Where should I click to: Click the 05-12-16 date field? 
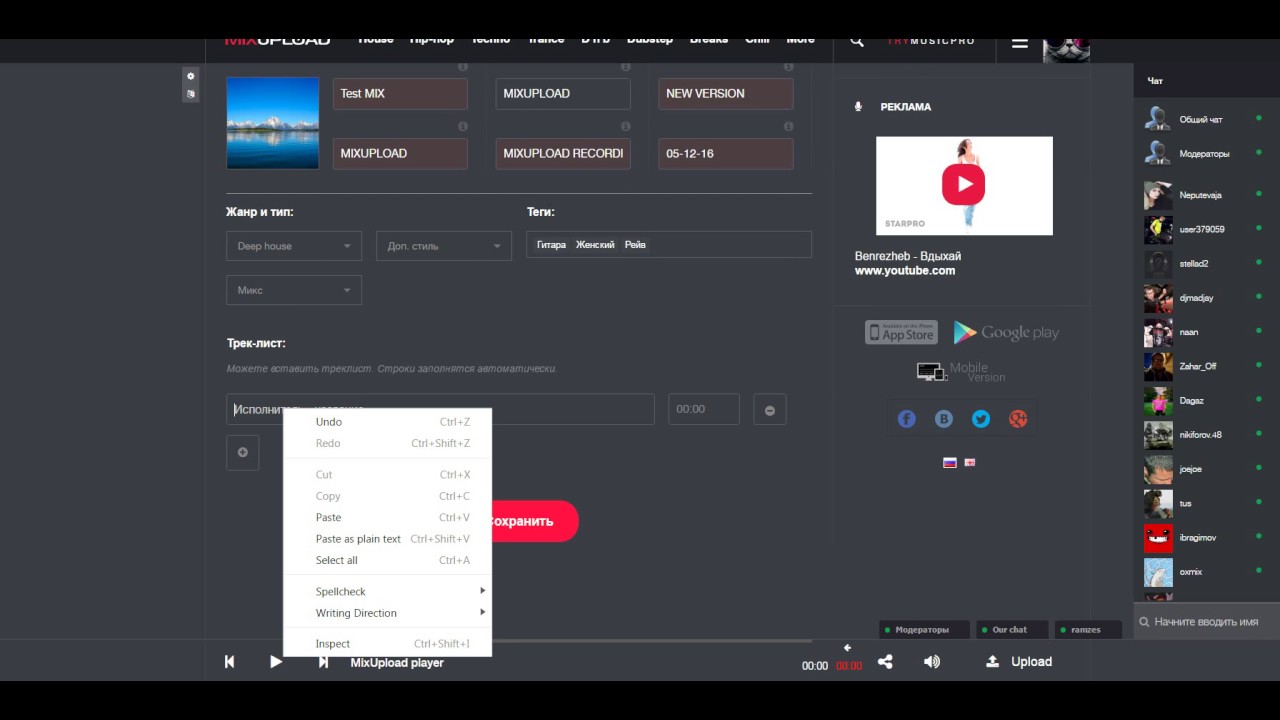pyautogui.click(x=726, y=154)
